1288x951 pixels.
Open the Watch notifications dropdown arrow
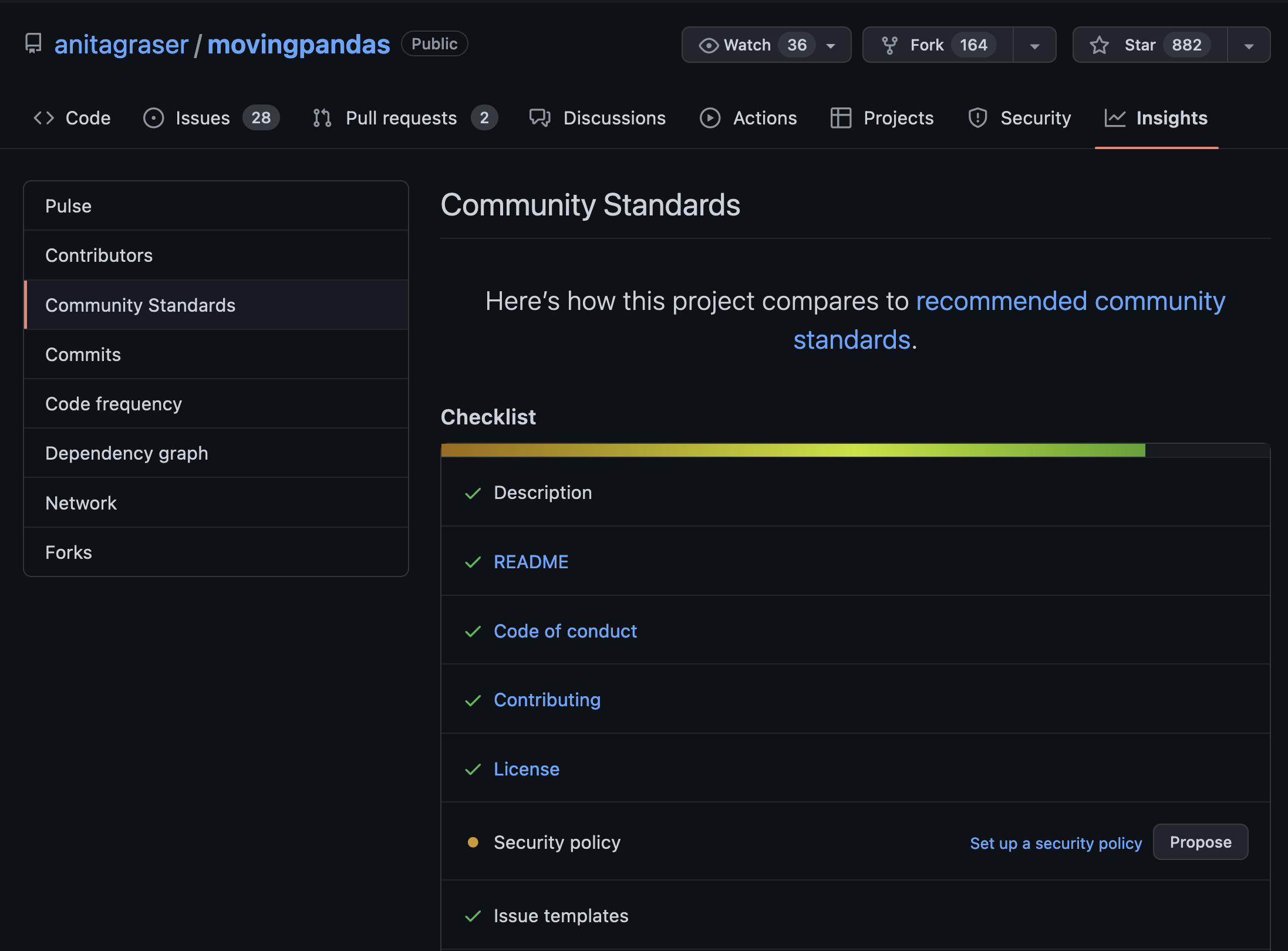pos(830,46)
